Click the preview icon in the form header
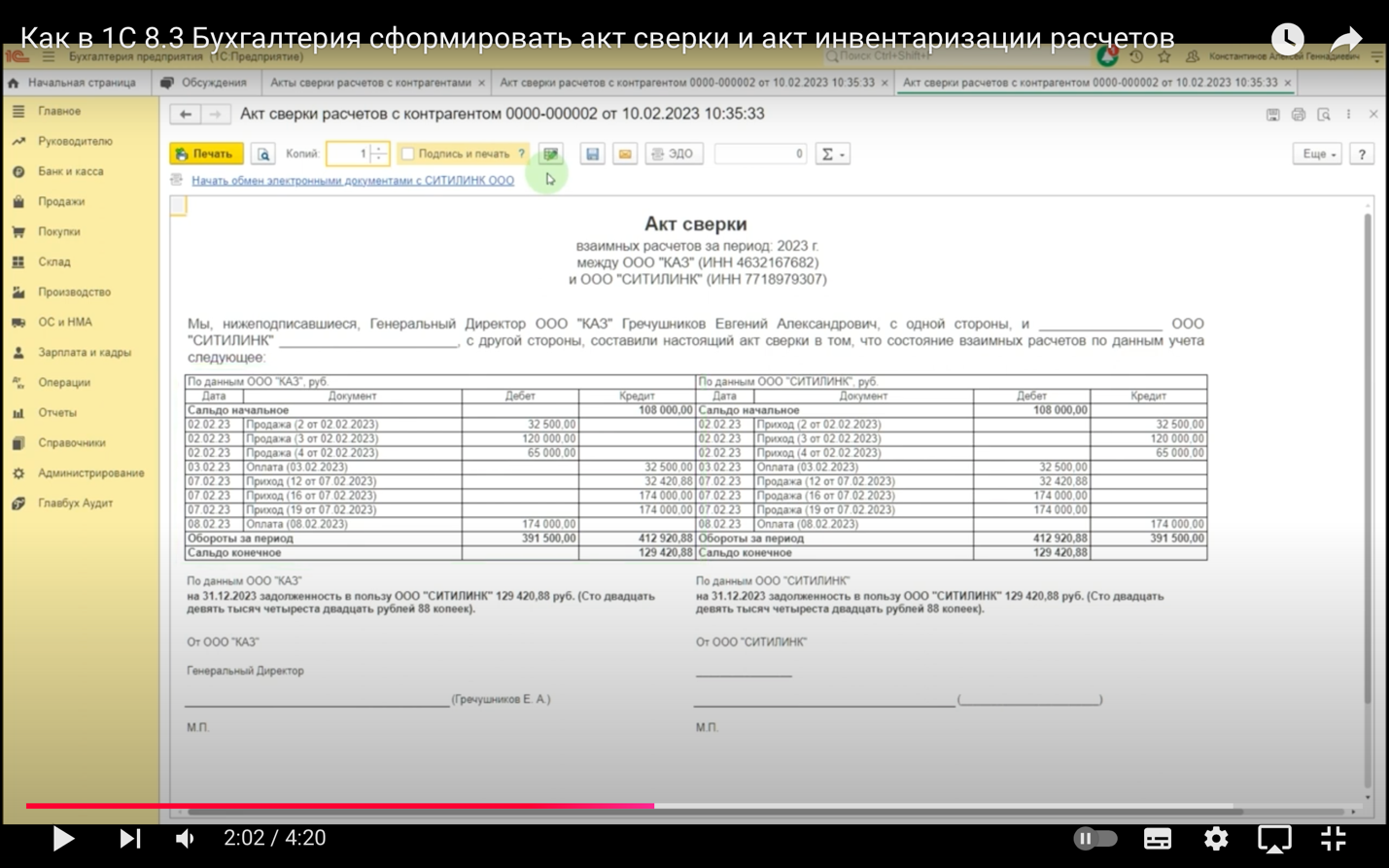This screenshot has height=868, width=1389. pos(1323,115)
